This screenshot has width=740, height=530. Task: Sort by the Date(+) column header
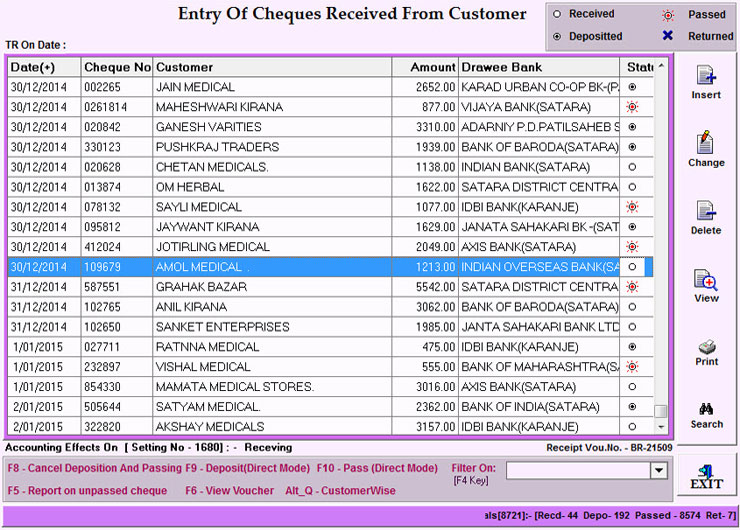(x=44, y=67)
